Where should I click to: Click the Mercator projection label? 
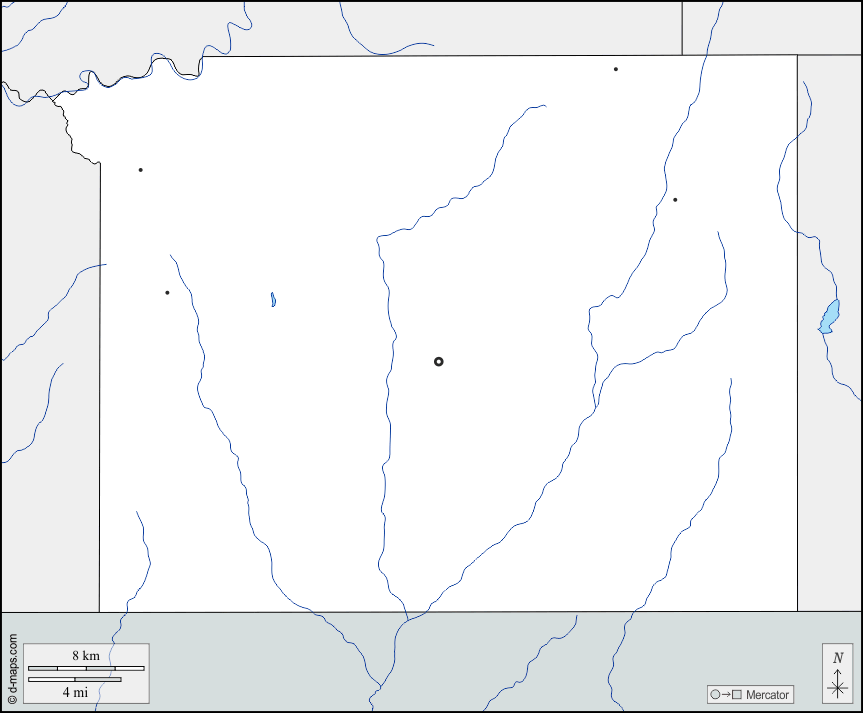767,695
